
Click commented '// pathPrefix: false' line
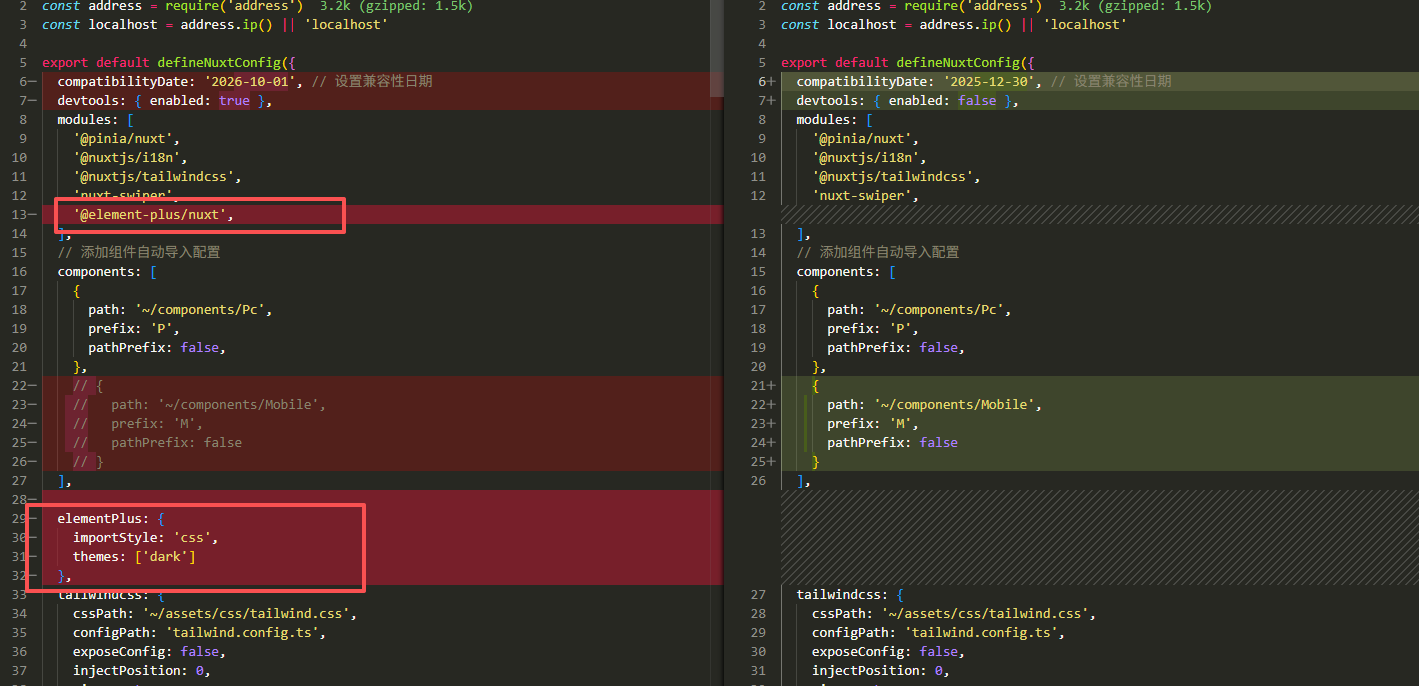point(157,442)
